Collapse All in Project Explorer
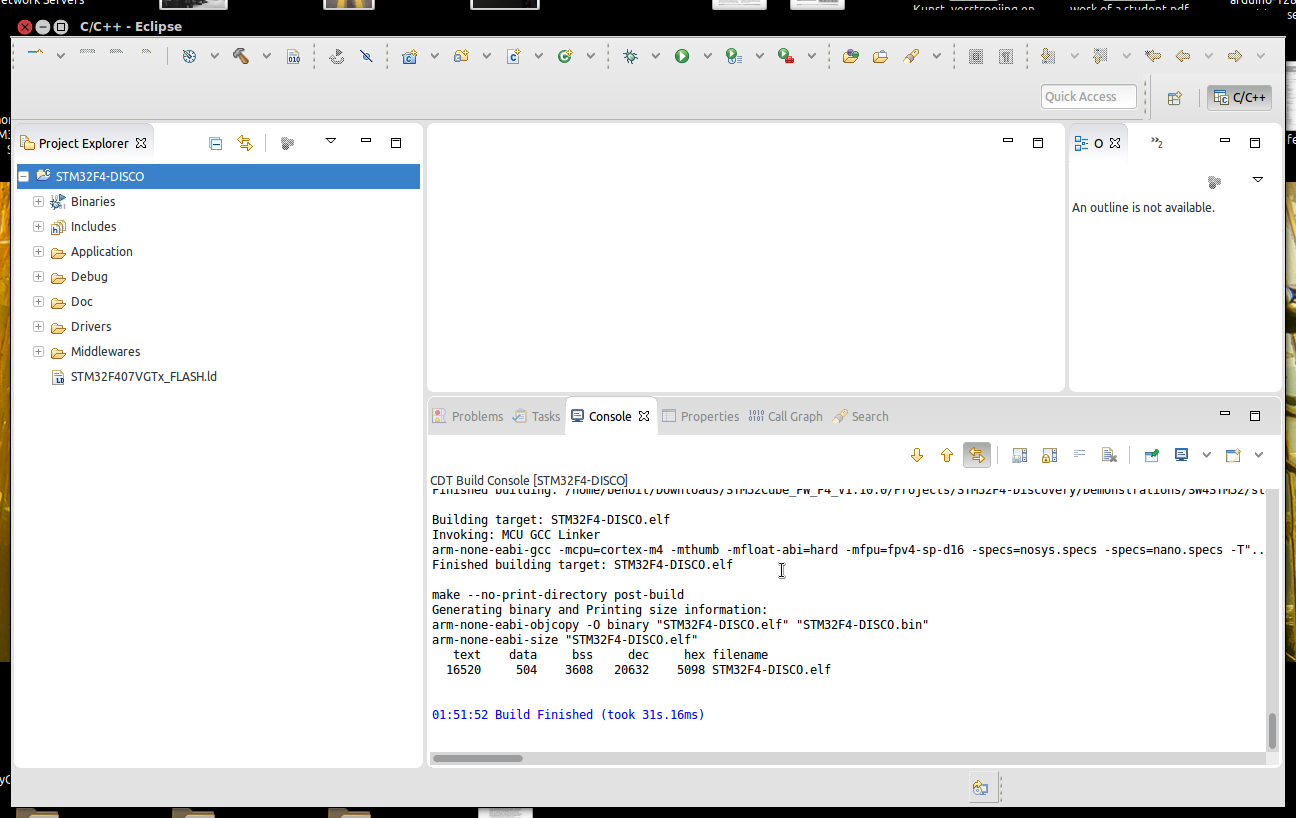The image size is (1296, 818). point(215,143)
